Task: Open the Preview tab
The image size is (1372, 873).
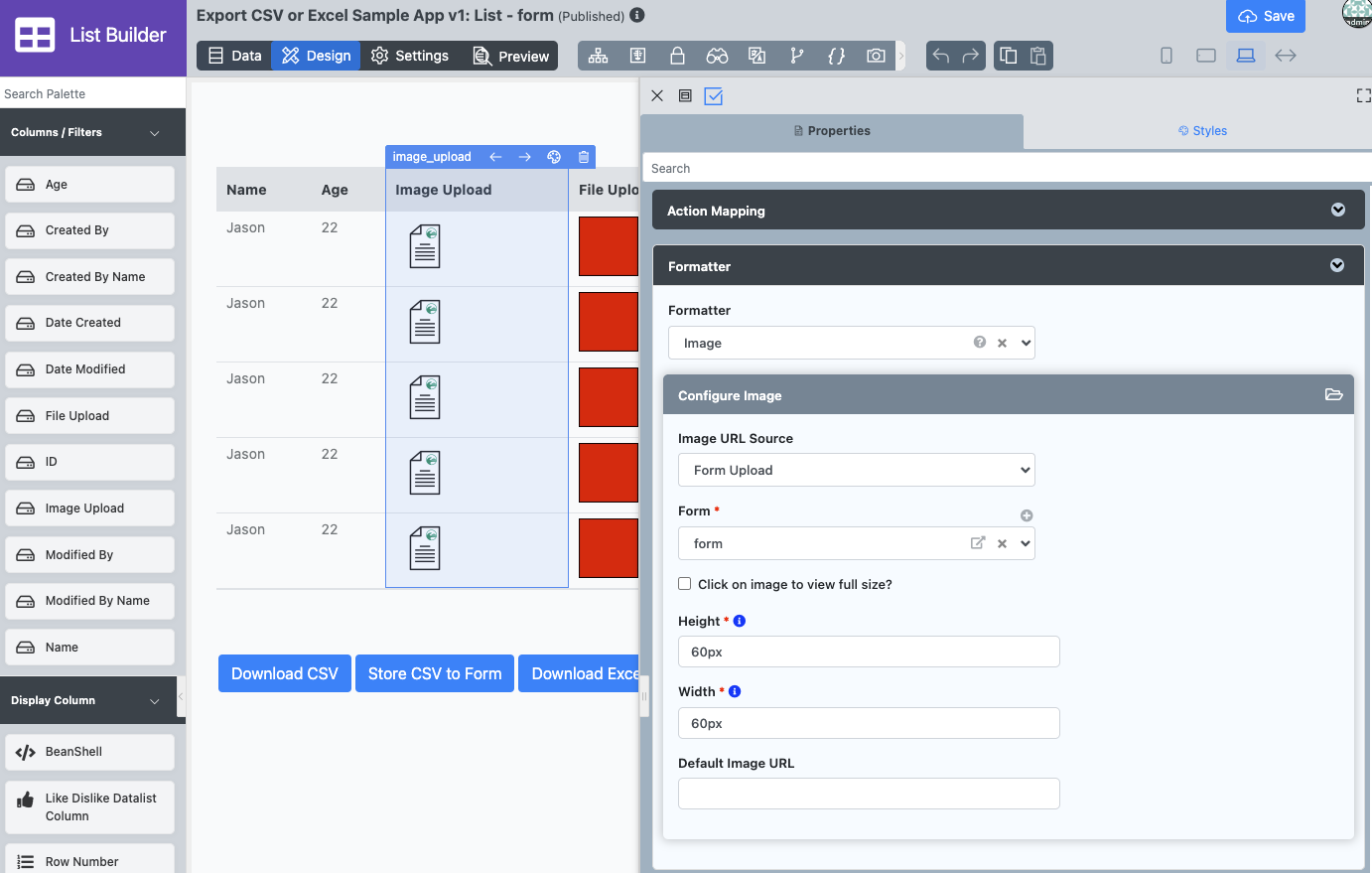Action: tap(511, 56)
